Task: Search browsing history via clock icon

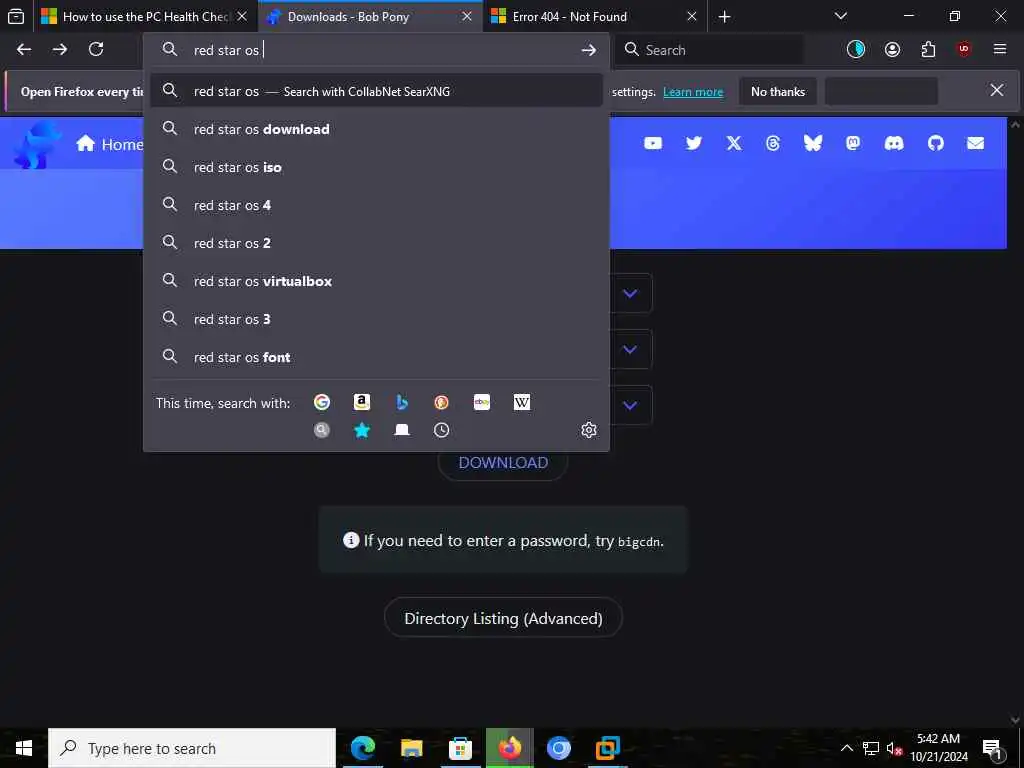Action: [441, 430]
